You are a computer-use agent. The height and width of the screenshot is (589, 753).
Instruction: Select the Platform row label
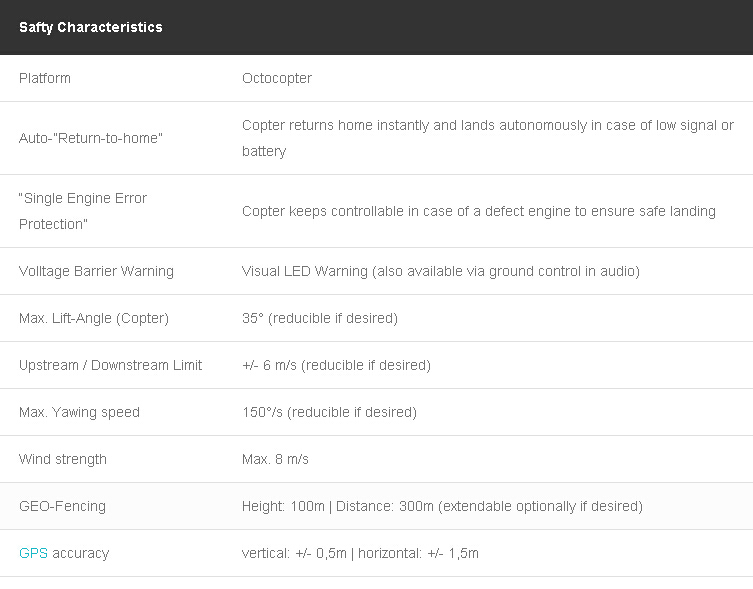click(x=45, y=78)
